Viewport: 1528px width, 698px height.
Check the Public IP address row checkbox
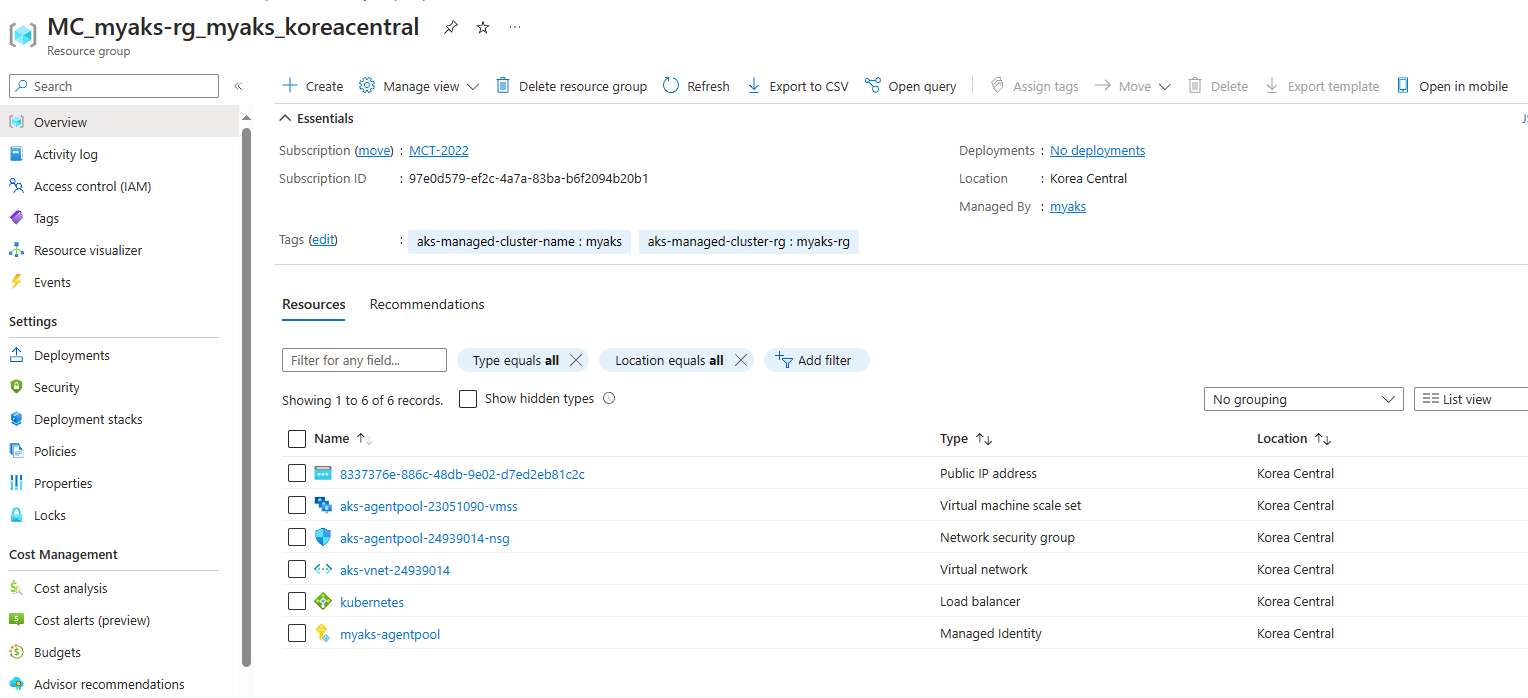(297, 473)
